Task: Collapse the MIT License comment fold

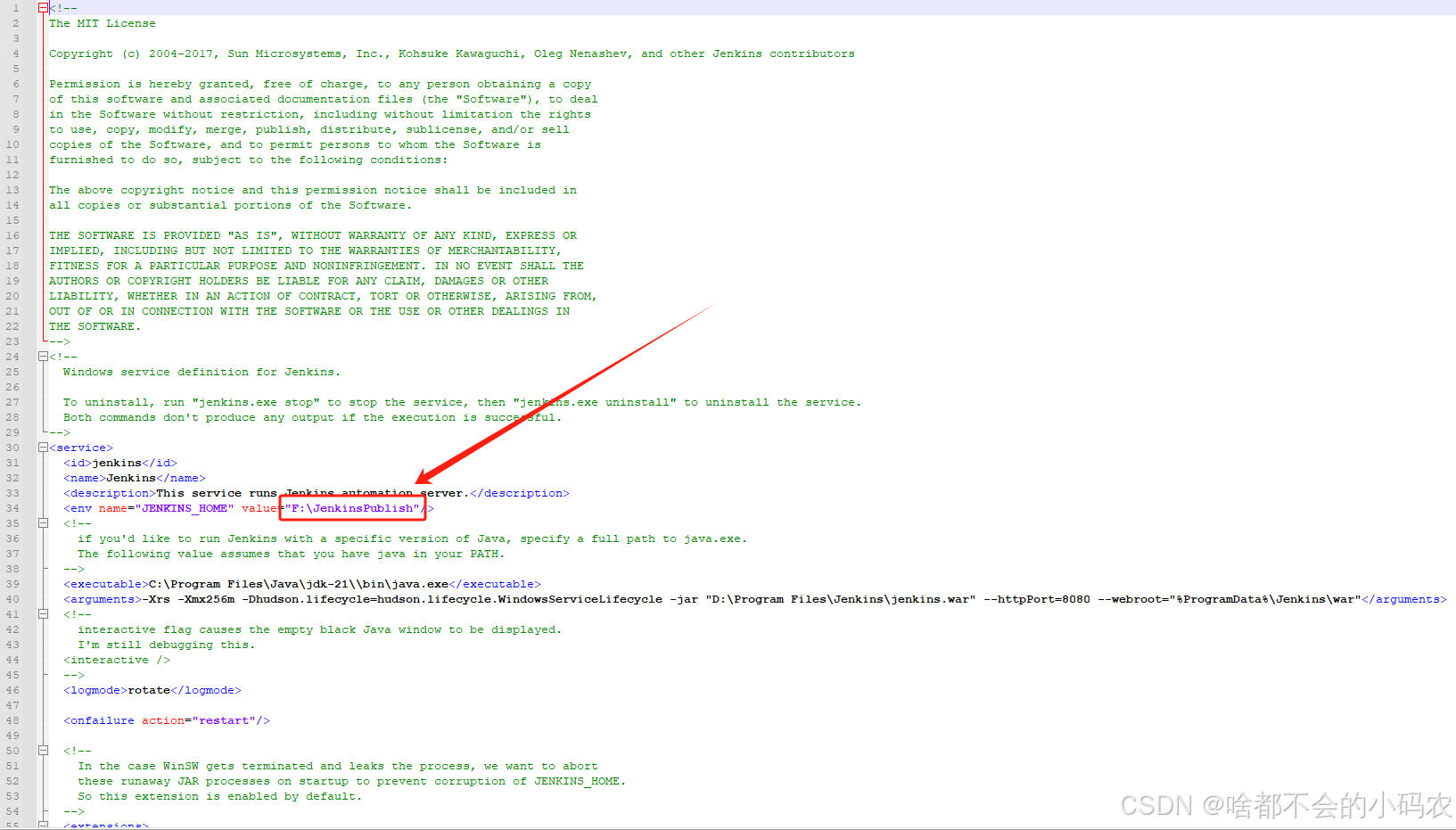Action: (x=43, y=7)
